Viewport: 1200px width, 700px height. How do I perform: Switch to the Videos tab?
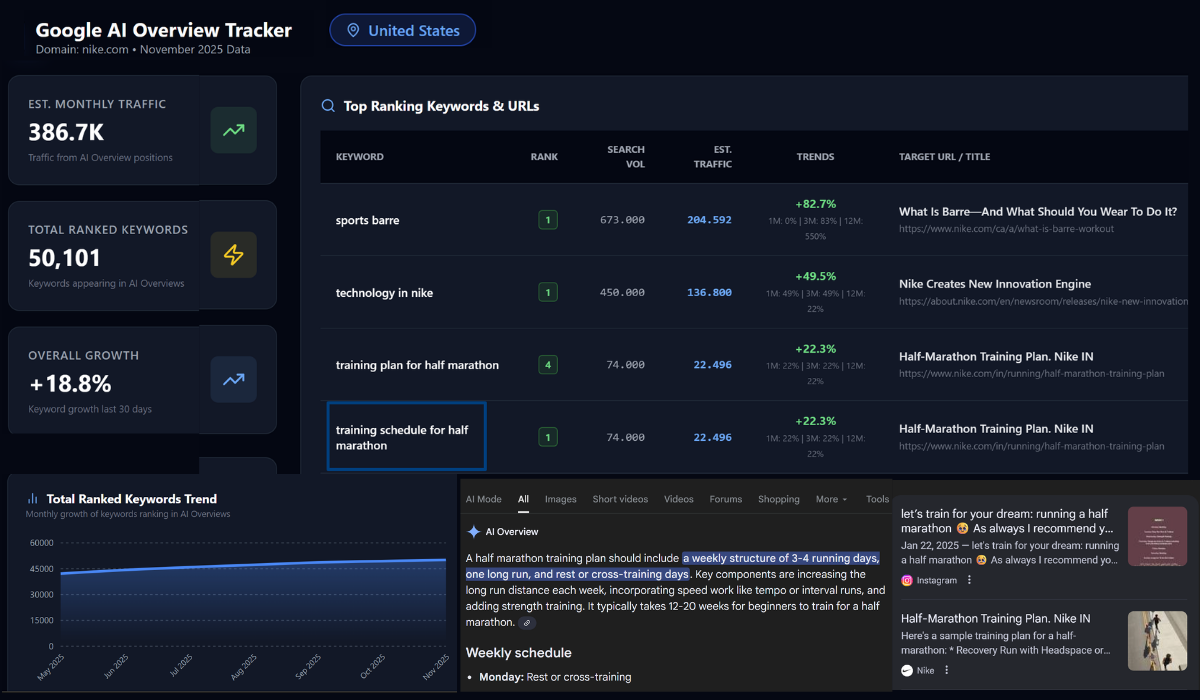pyautogui.click(x=678, y=498)
